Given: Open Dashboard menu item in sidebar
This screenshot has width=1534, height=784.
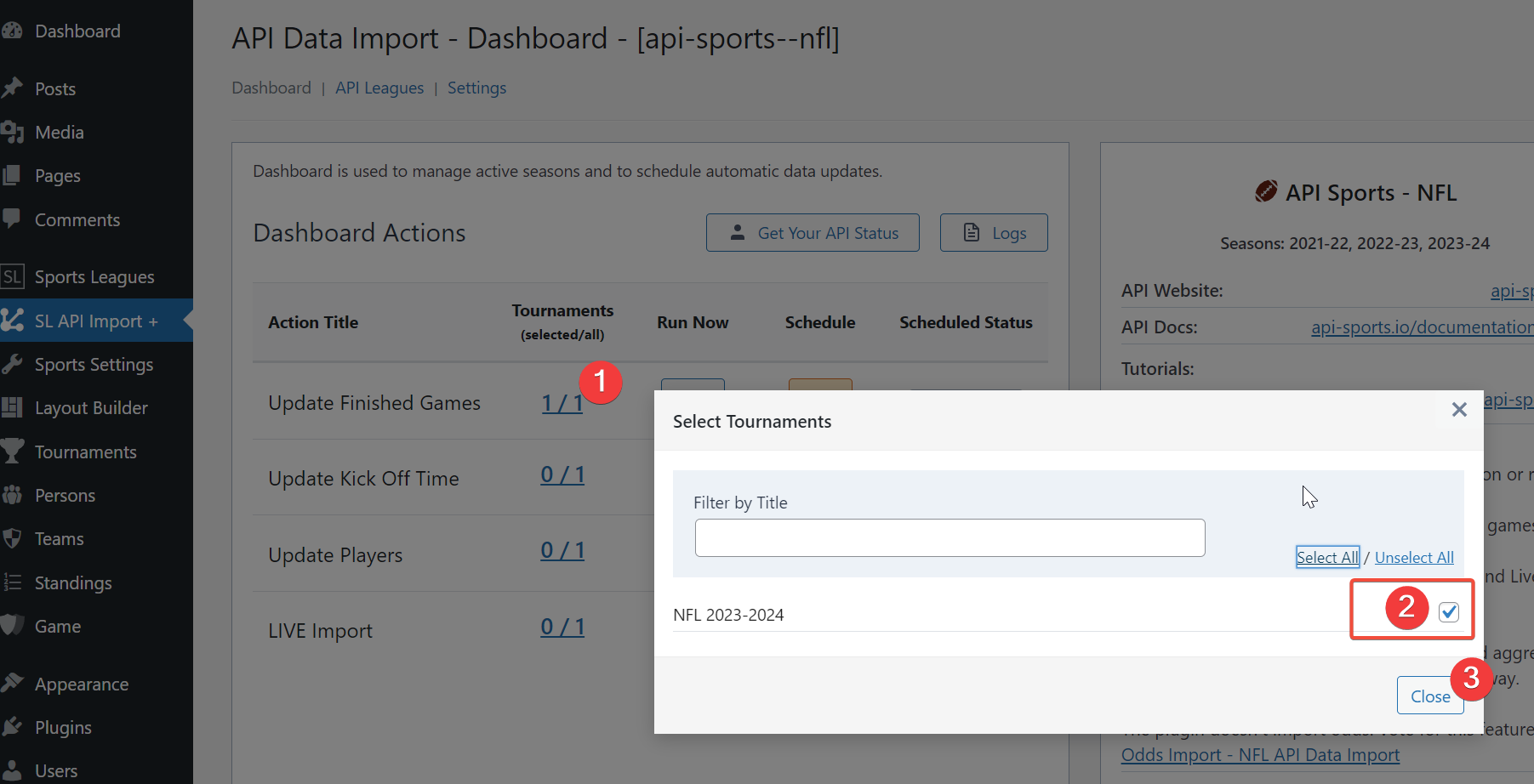Looking at the screenshot, I should (77, 31).
